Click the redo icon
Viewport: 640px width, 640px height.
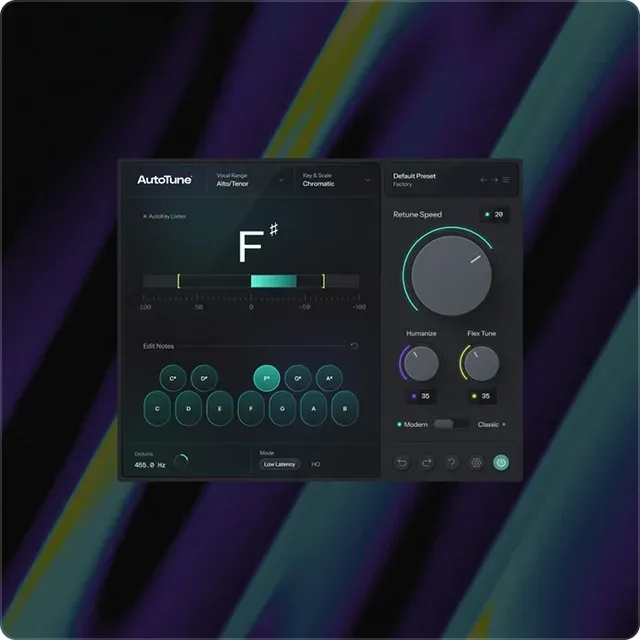427,463
